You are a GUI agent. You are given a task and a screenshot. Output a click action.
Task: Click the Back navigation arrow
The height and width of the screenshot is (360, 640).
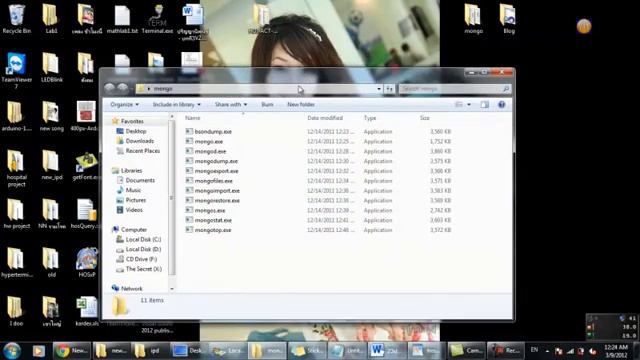109,88
